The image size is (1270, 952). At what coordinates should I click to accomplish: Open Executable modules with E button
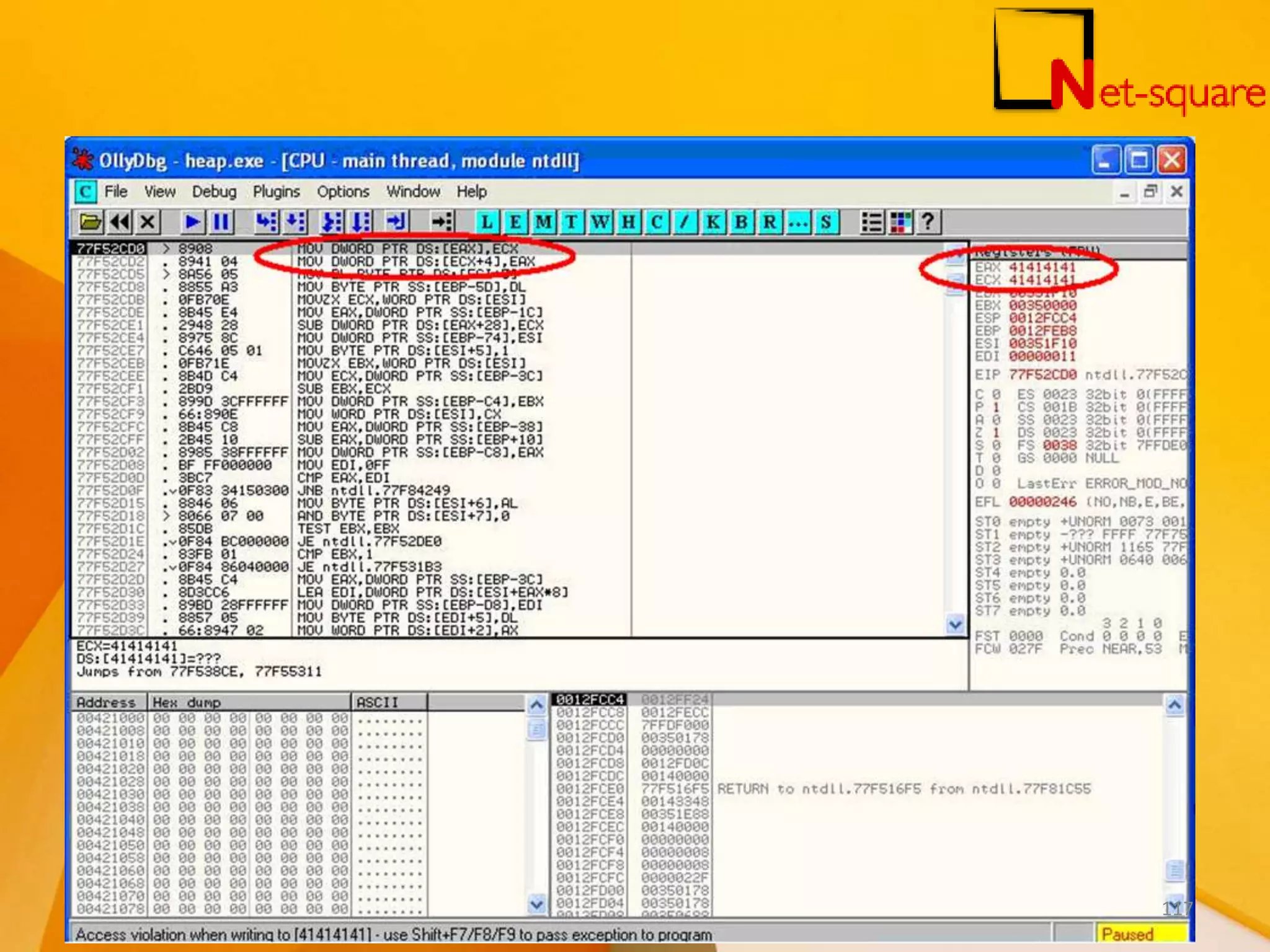pyautogui.click(x=515, y=222)
